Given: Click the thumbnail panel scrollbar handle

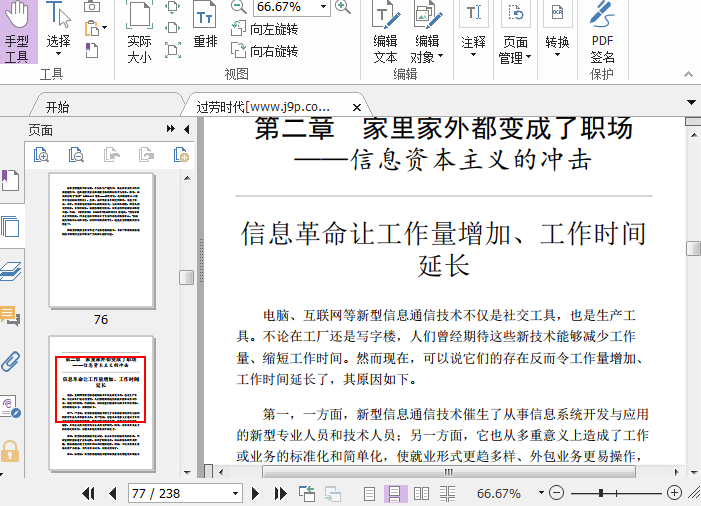Looking at the screenshot, I should [x=186, y=277].
